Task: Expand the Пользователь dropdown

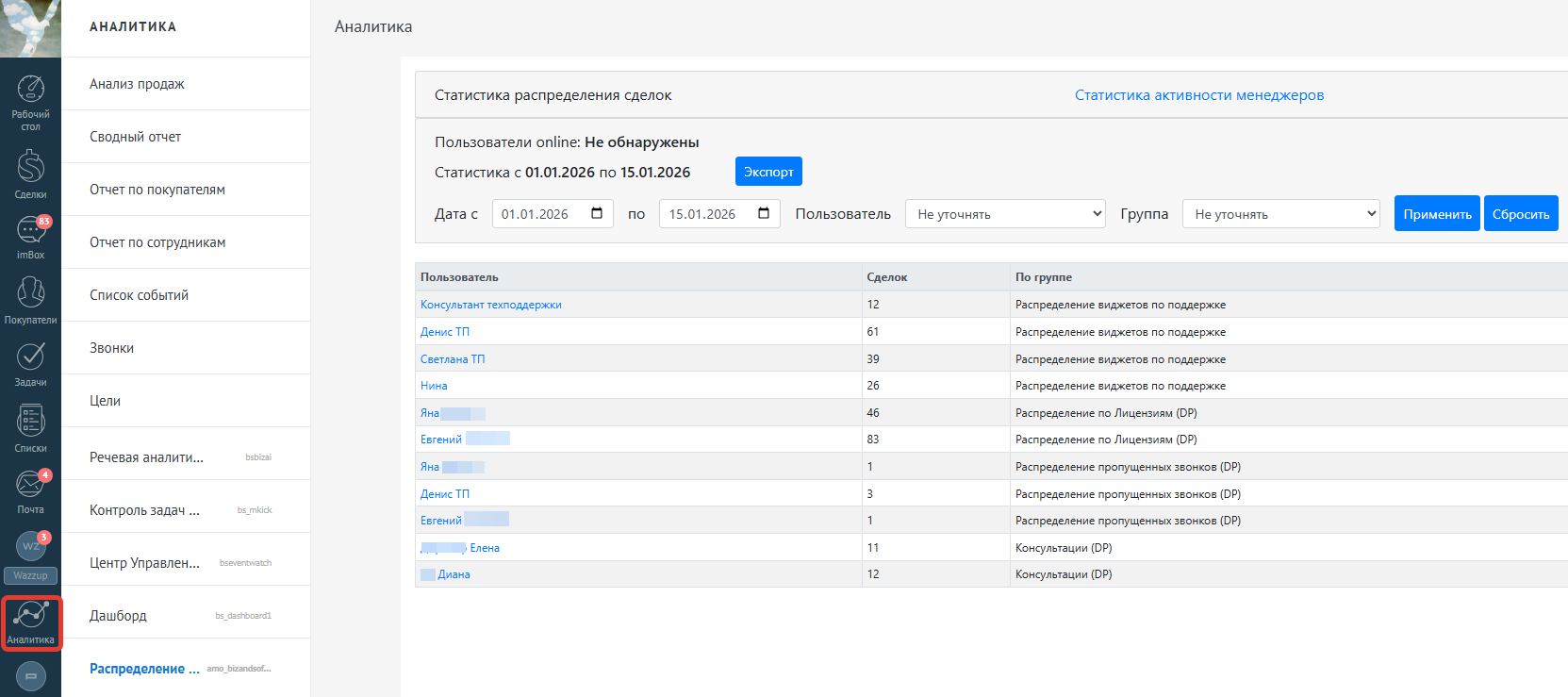Action: click(x=1005, y=214)
